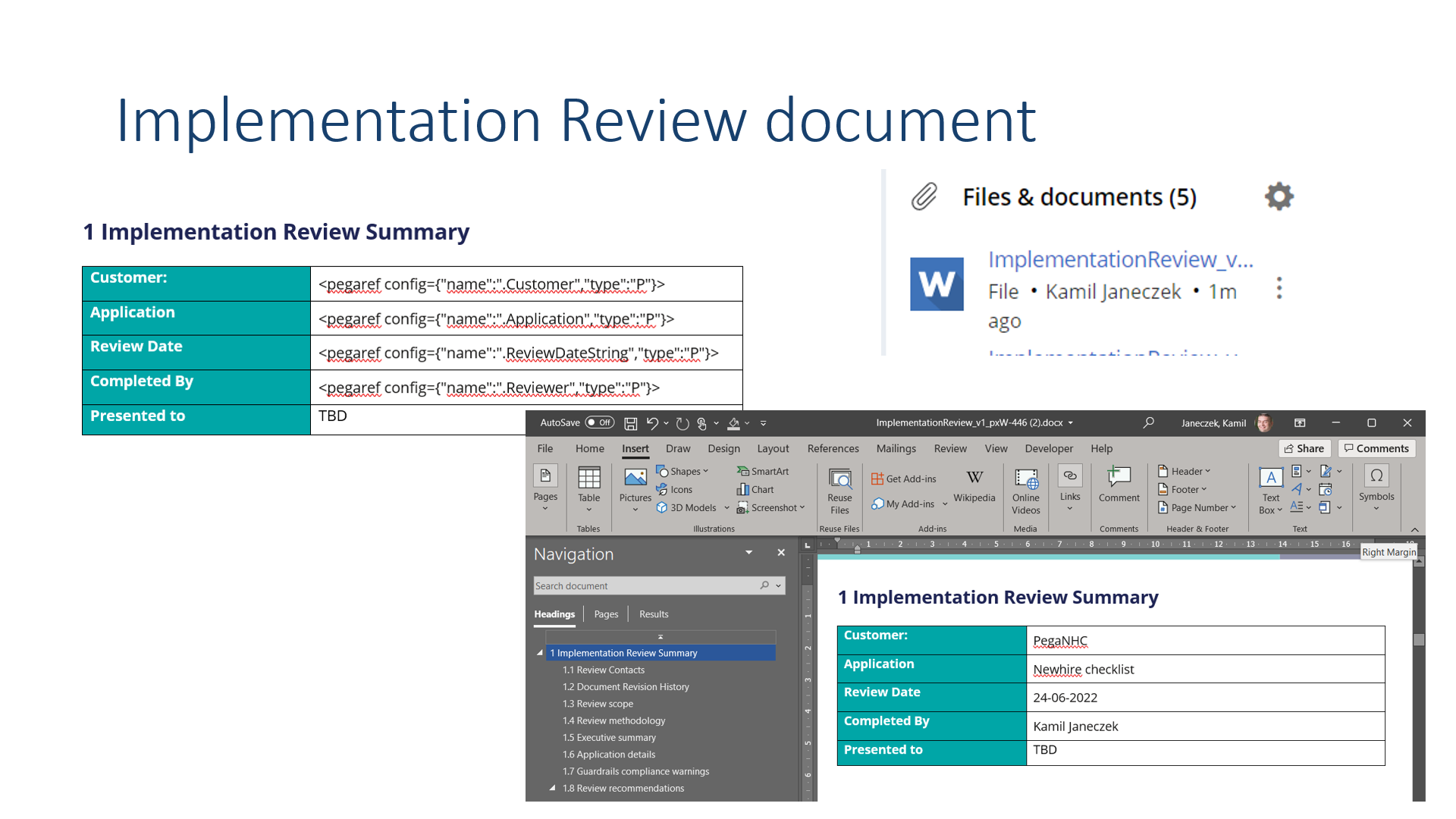Click the SmartArt button
Viewport: 1456px width, 819px height.
click(x=763, y=471)
